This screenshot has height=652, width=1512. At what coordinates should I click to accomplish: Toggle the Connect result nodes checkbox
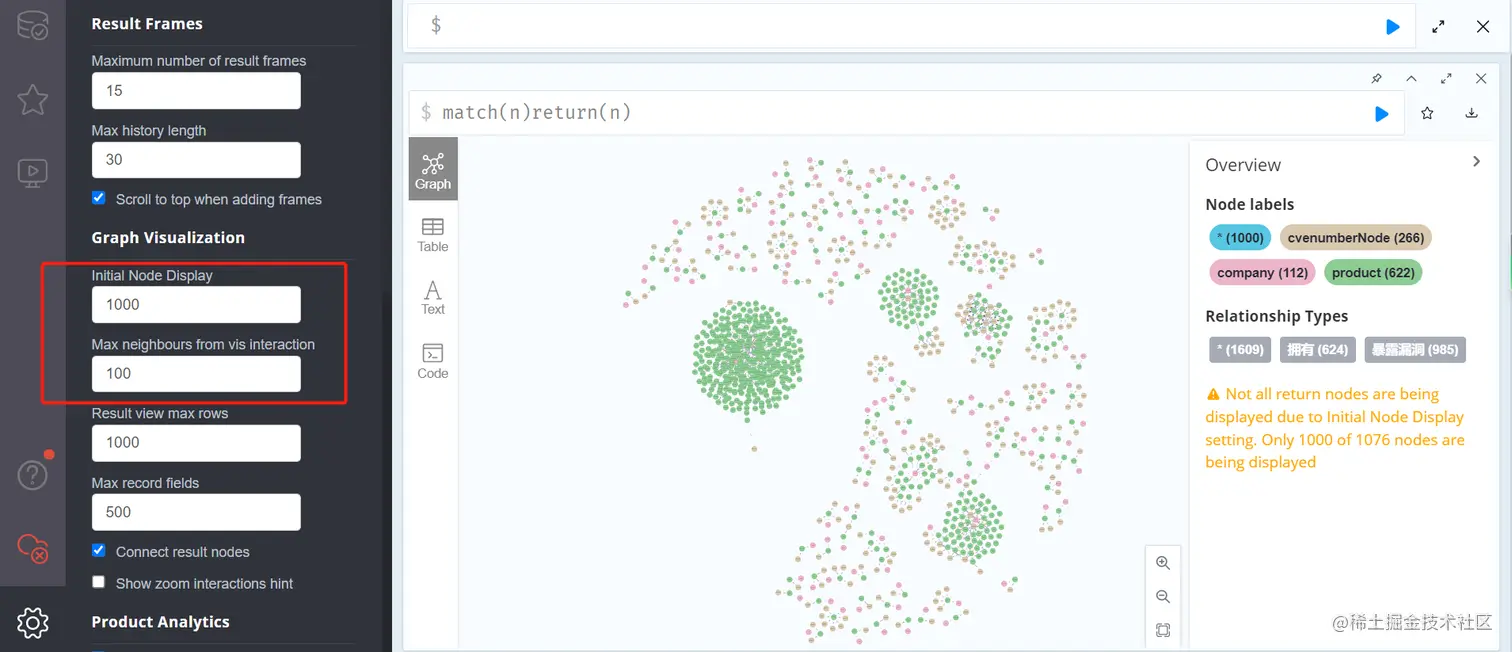coord(98,550)
